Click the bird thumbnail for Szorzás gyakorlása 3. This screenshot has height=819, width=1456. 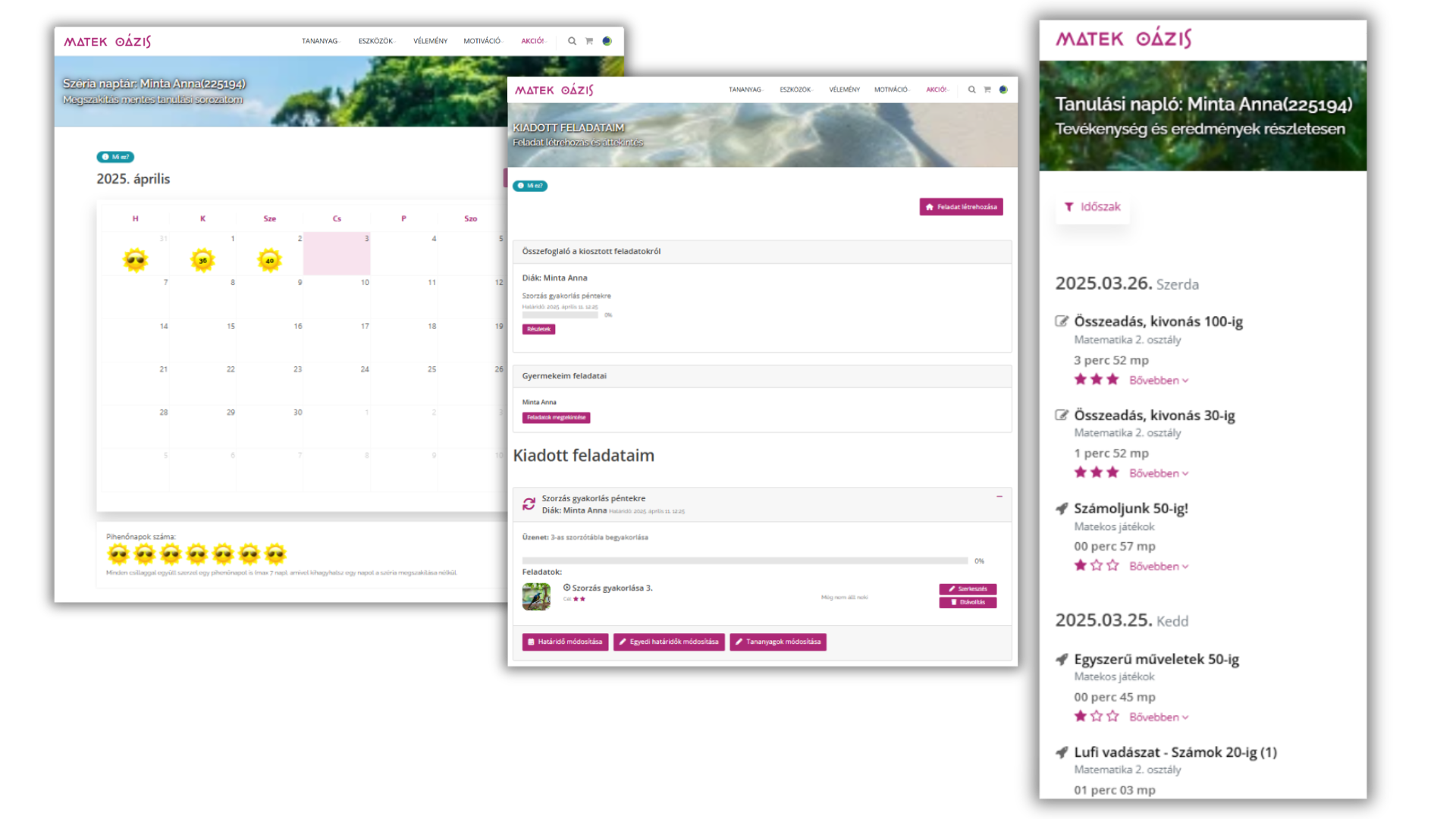coord(536,596)
